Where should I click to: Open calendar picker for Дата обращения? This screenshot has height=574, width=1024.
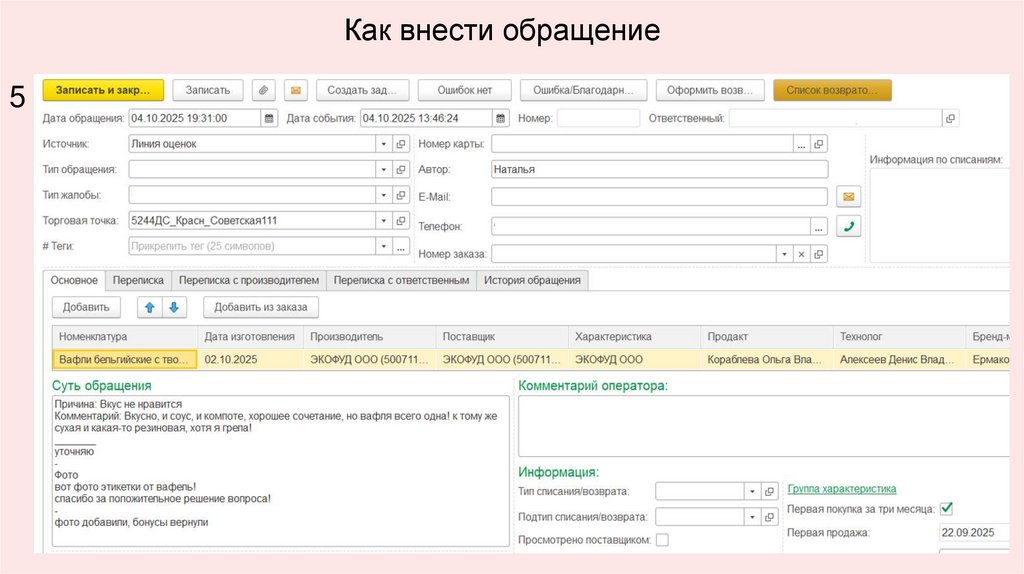tap(269, 118)
